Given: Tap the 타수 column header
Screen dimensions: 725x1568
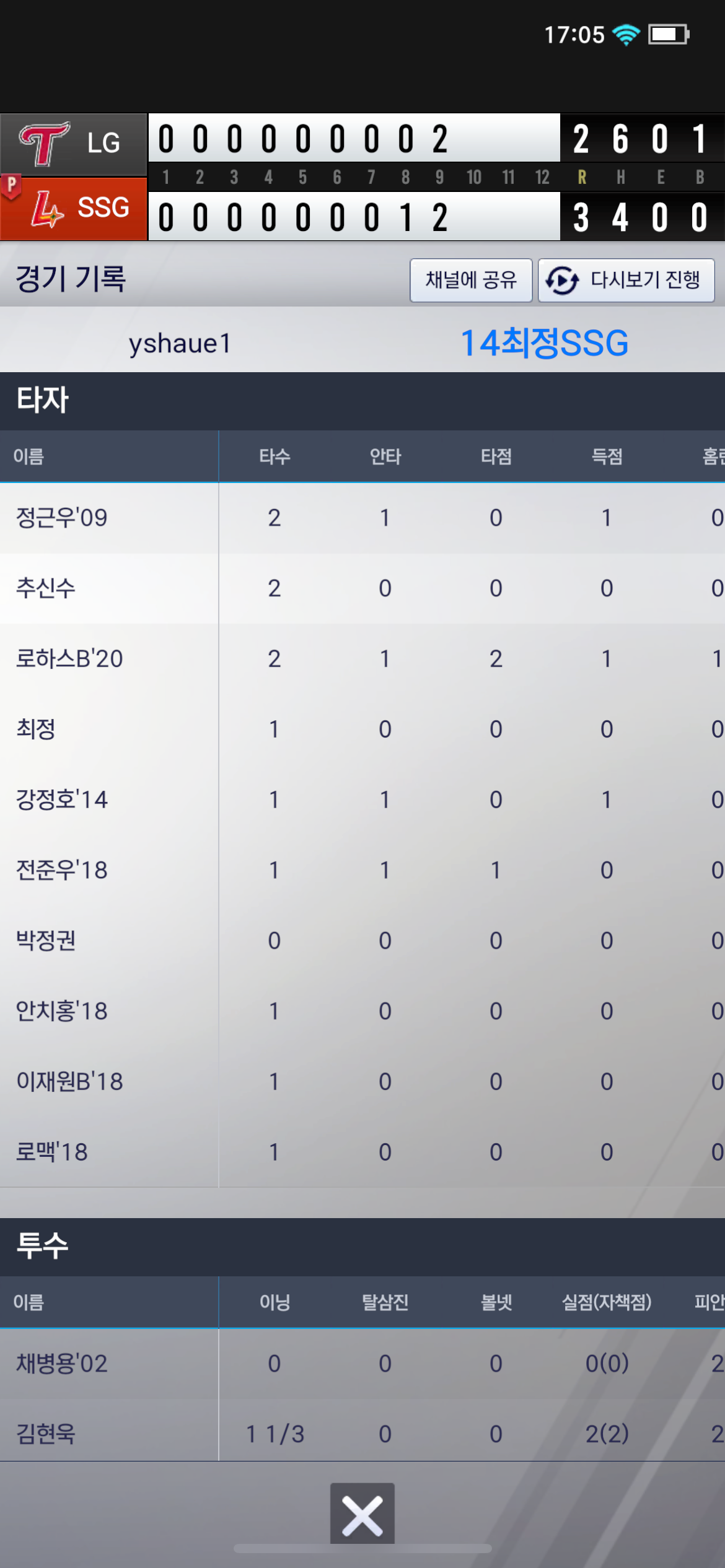Looking at the screenshot, I should tap(275, 457).
